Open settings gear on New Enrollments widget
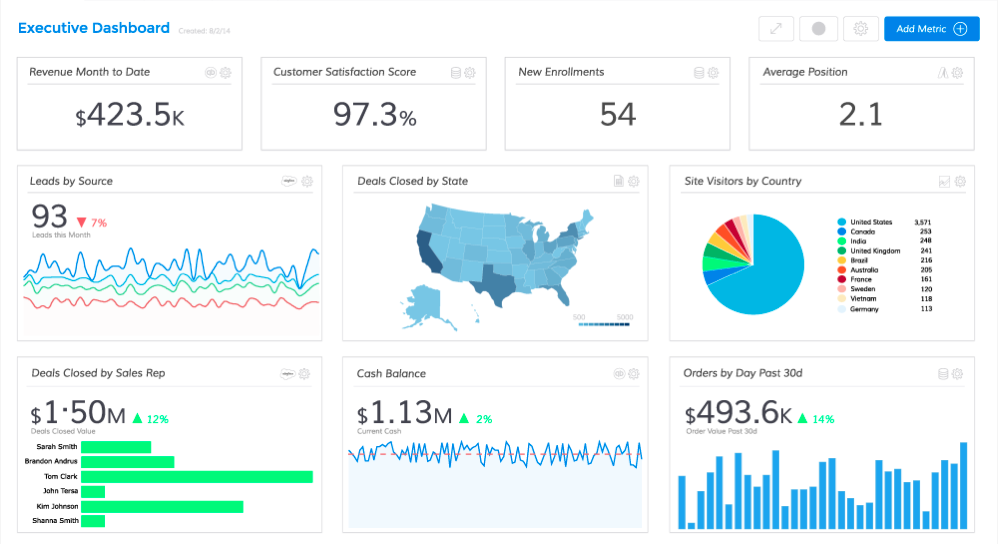 point(714,73)
